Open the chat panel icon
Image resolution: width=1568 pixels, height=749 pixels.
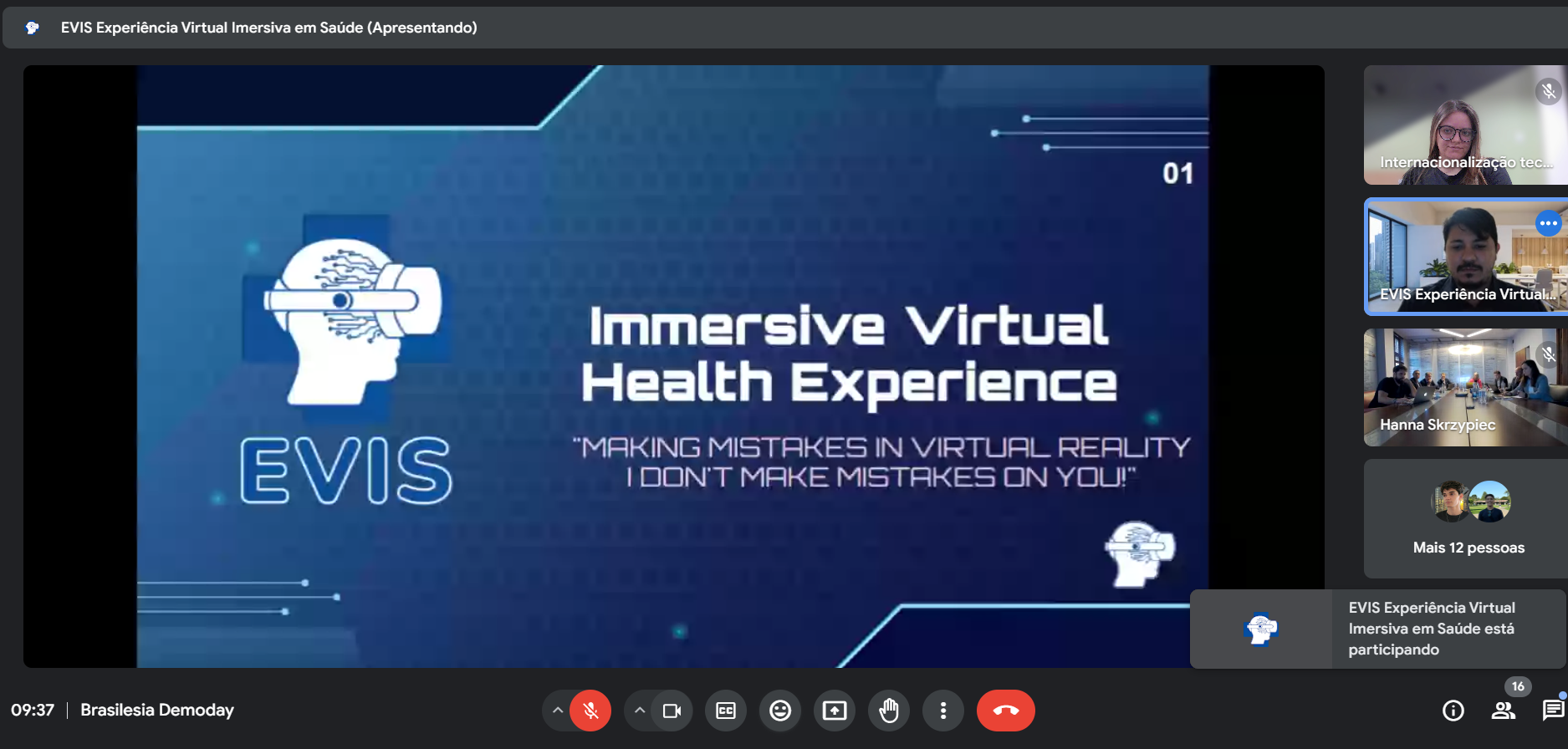click(1553, 711)
